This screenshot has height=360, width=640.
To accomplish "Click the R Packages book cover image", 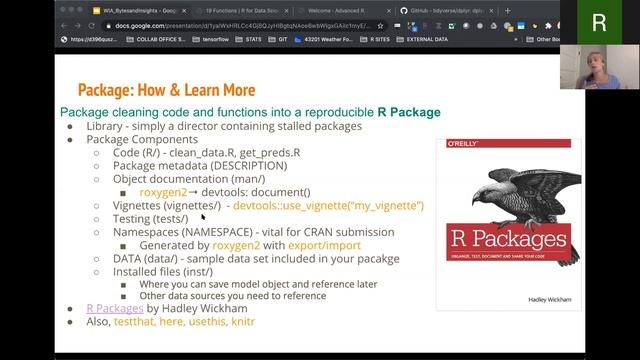I will pyautogui.click(x=509, y=224).
